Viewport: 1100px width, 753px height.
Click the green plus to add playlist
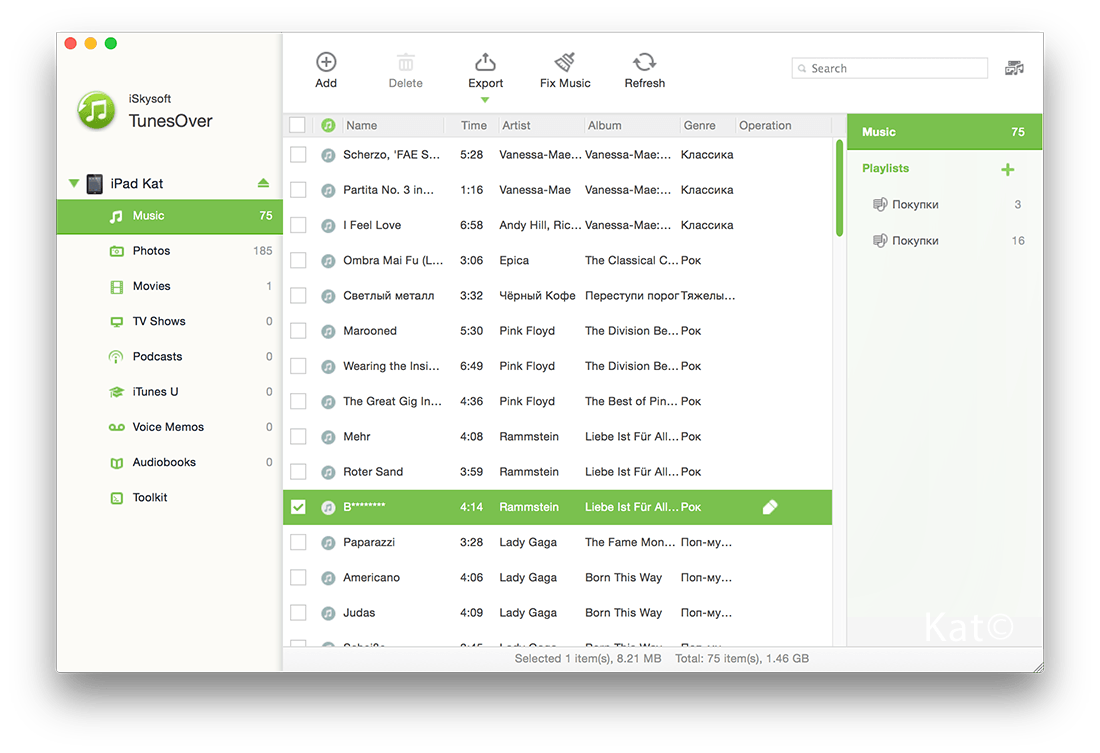[1007, 169]
